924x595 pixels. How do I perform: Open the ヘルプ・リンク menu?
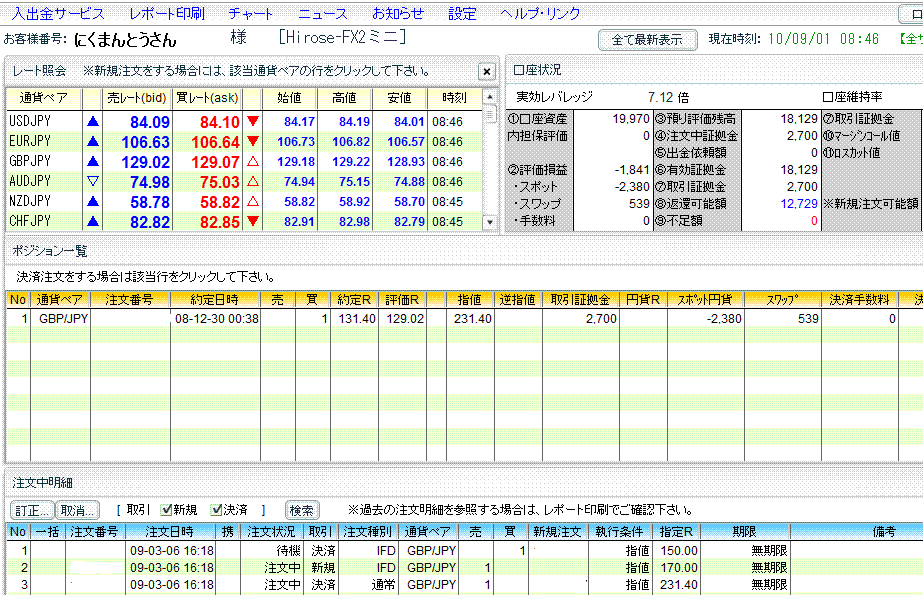[x=540, y=13]
